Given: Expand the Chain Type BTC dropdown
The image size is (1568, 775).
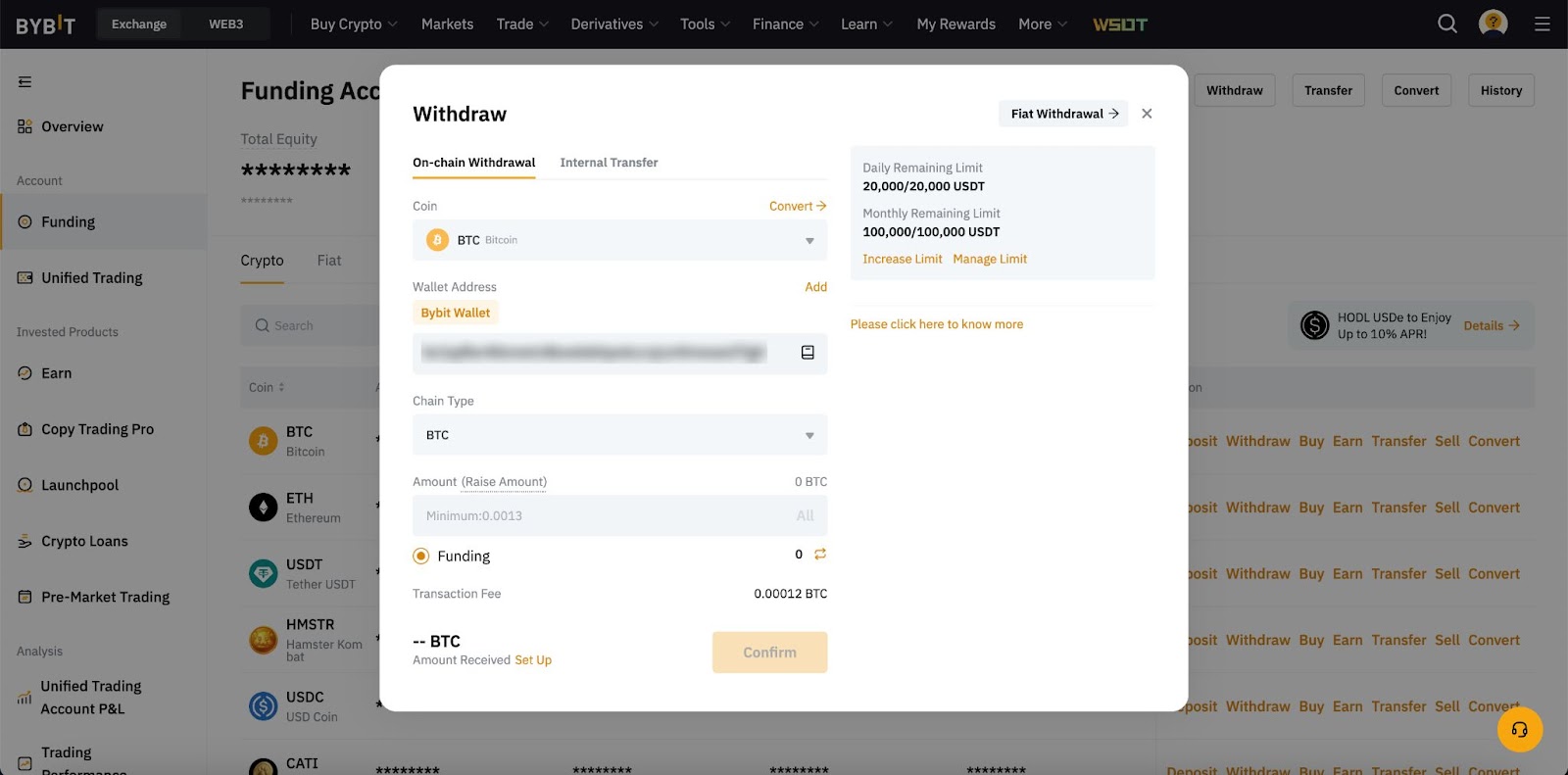Looking at the screenshot, I should [x=619, y=435].
